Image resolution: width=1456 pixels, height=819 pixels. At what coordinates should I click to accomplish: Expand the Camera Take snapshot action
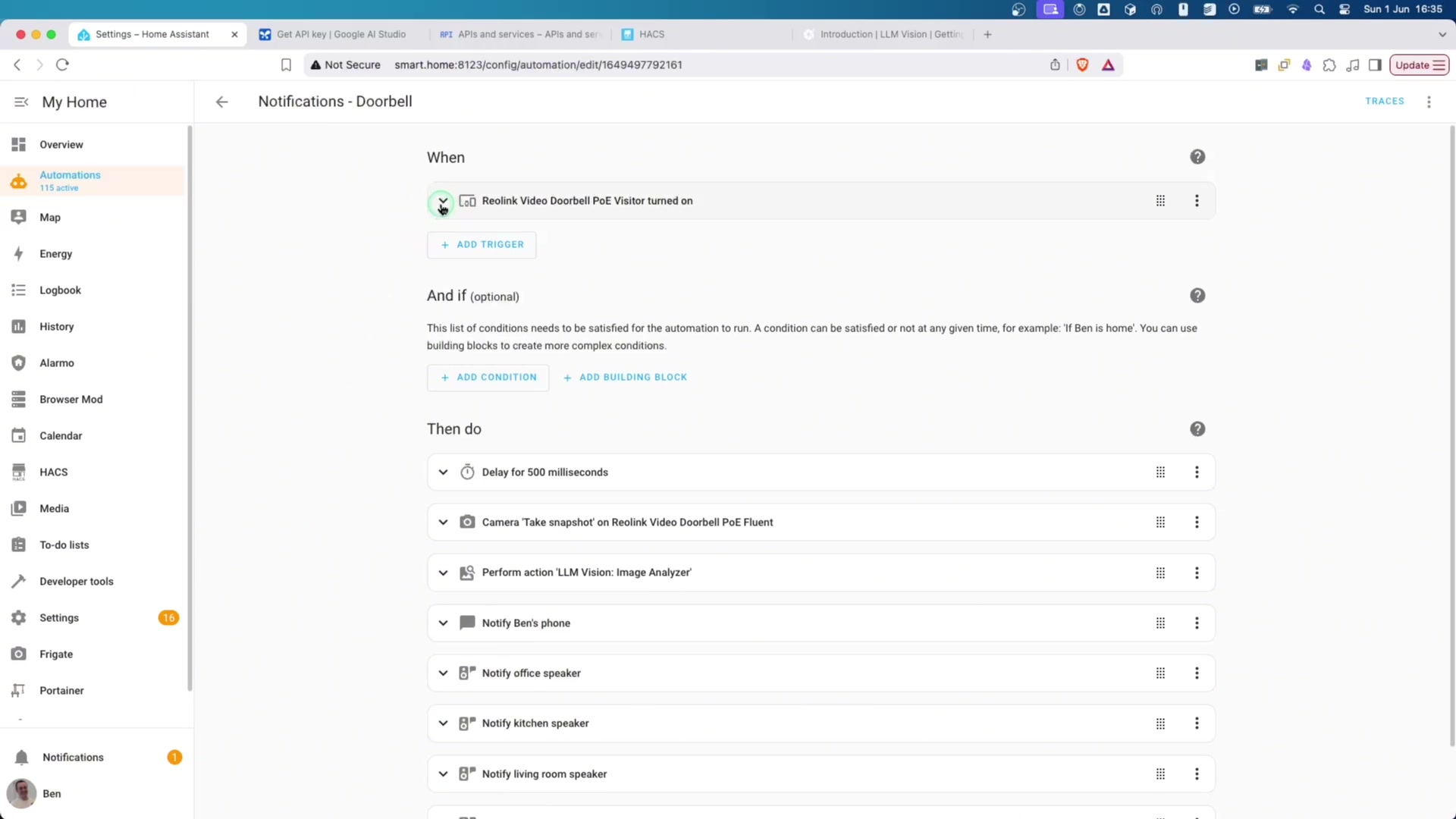tap(443, 522)
